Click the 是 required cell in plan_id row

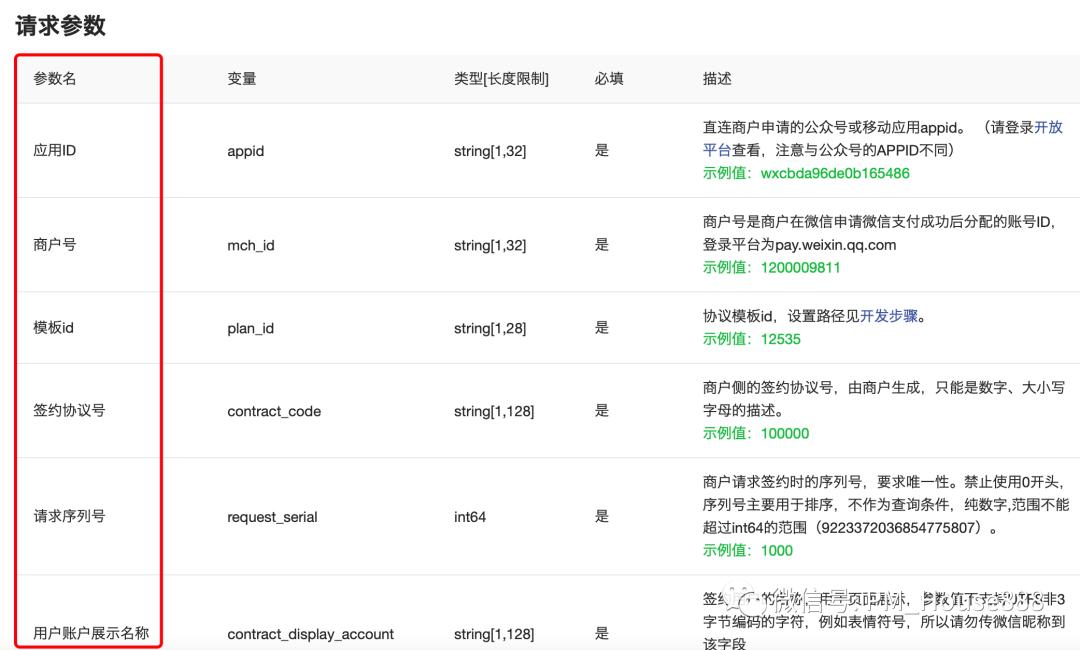tap(602, 328)
